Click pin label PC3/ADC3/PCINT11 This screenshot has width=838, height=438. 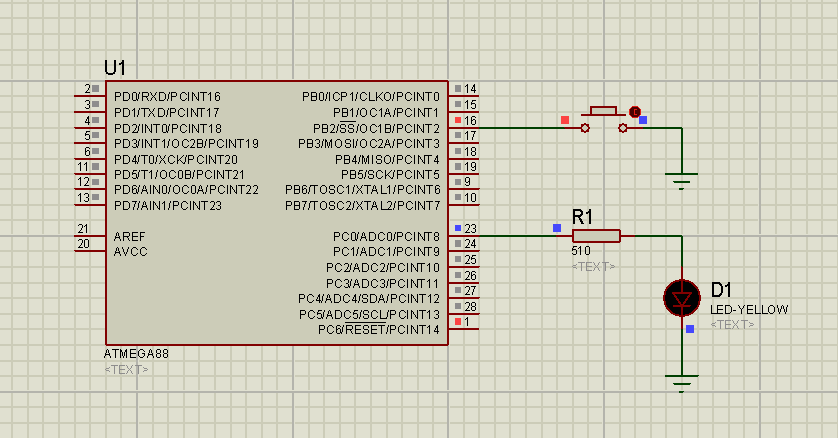tap(383, 284)
